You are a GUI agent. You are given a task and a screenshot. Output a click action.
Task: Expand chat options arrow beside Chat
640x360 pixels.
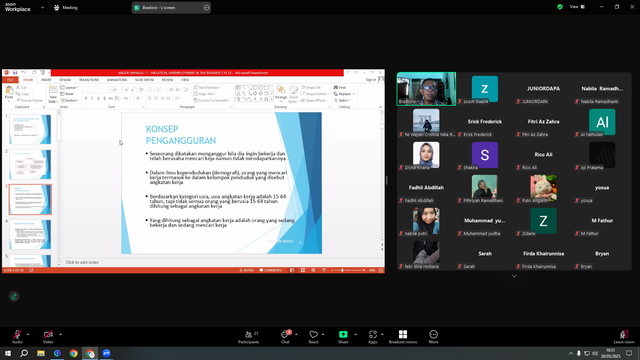296,334
